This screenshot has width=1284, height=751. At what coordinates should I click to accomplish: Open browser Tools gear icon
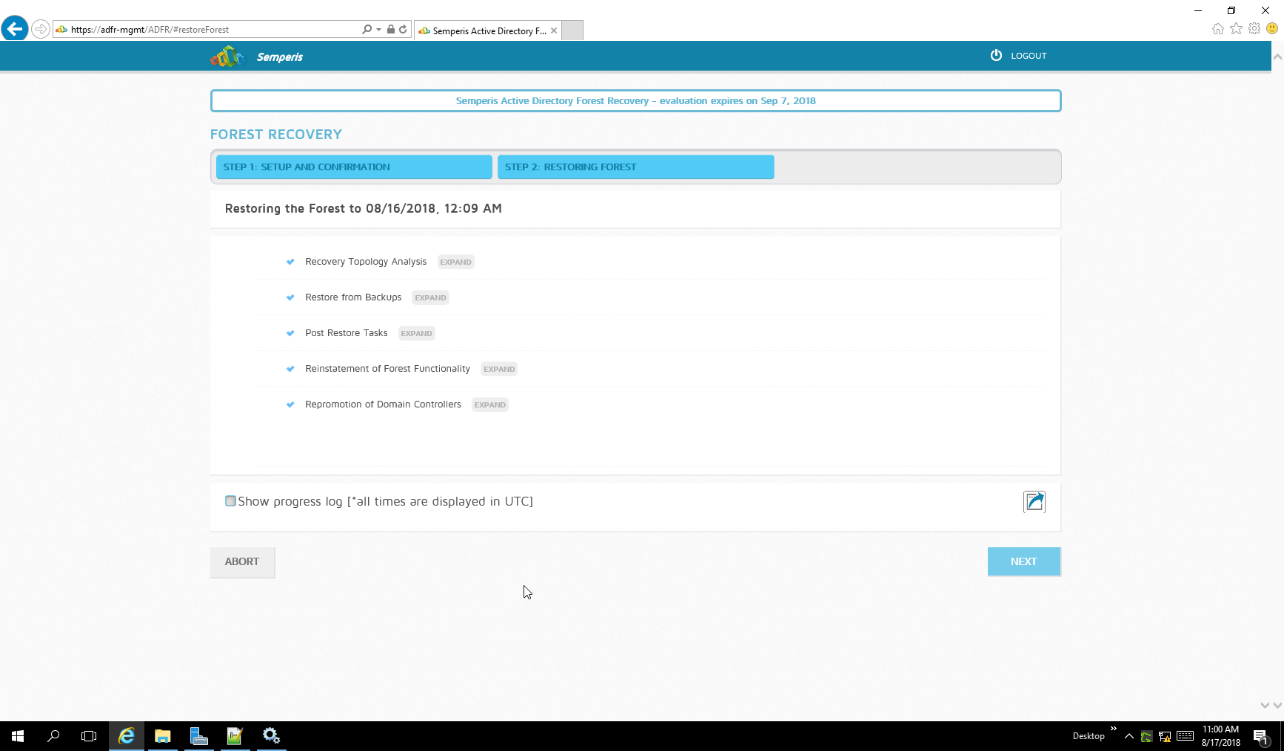point(1254,29)
